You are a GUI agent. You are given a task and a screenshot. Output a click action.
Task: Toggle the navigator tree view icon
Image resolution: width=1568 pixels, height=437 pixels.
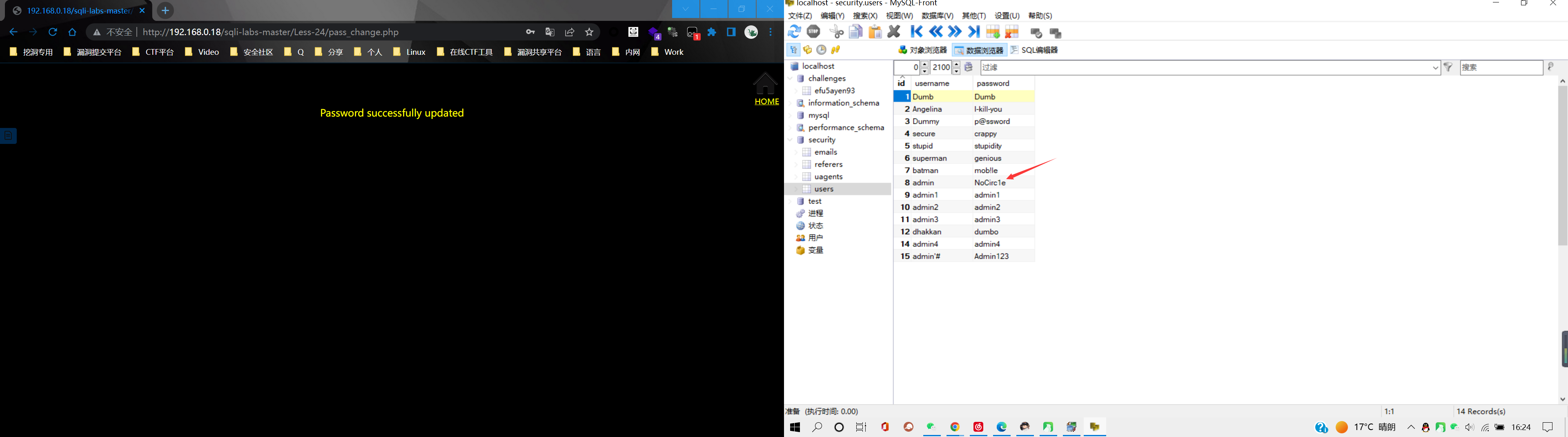[x=793, y=50]
